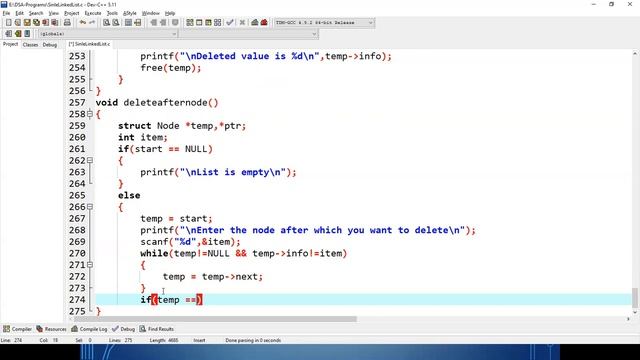Collapse the while-loop fold at line 271
640x360 pixels.
coord(90,265)
